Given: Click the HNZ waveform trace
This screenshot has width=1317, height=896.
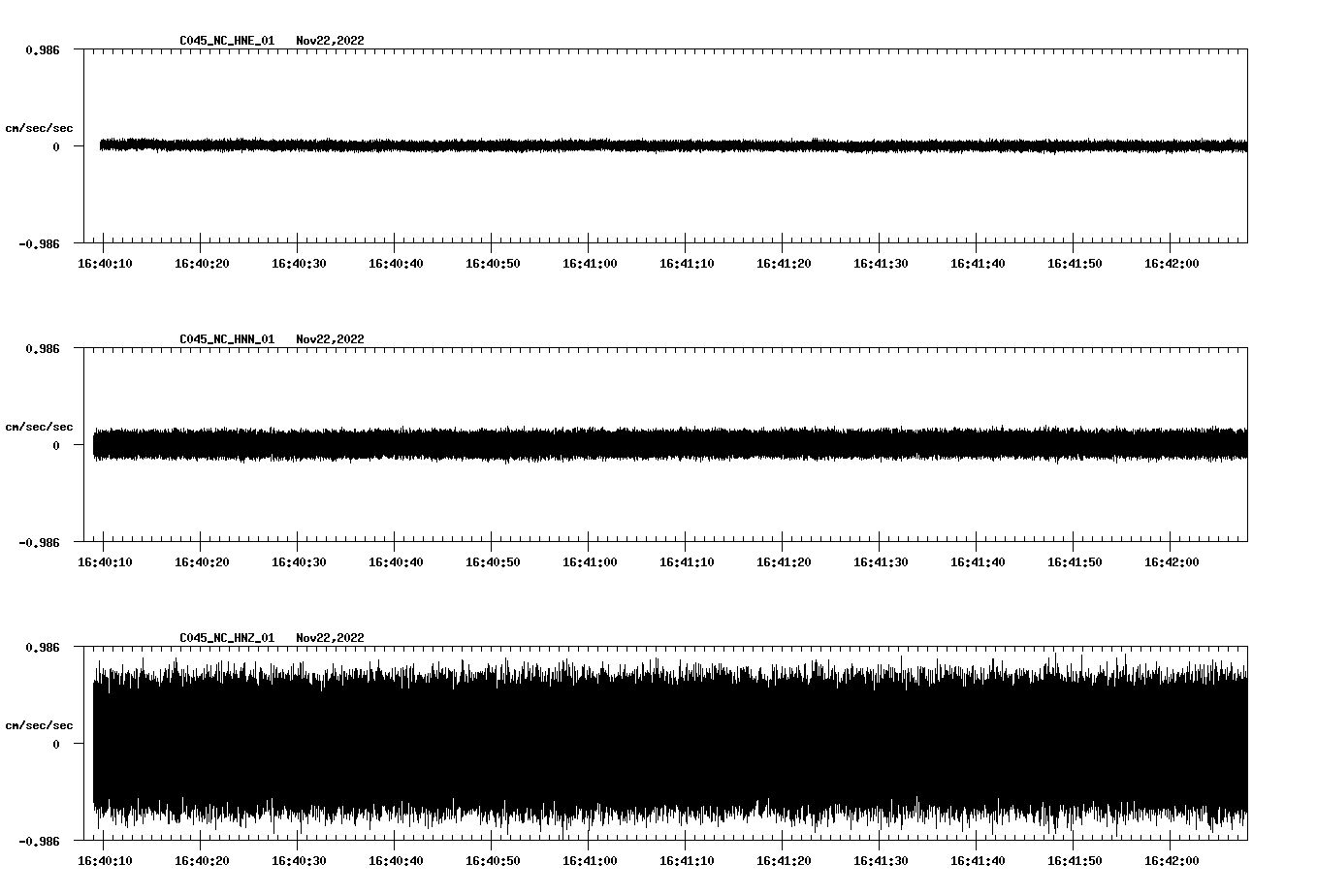Looking at the screenshot, I should (x=670, y=744).
